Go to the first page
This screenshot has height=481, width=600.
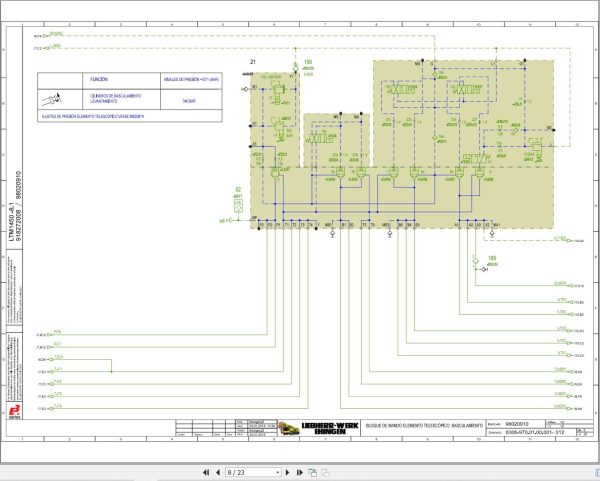coord(206,473)
